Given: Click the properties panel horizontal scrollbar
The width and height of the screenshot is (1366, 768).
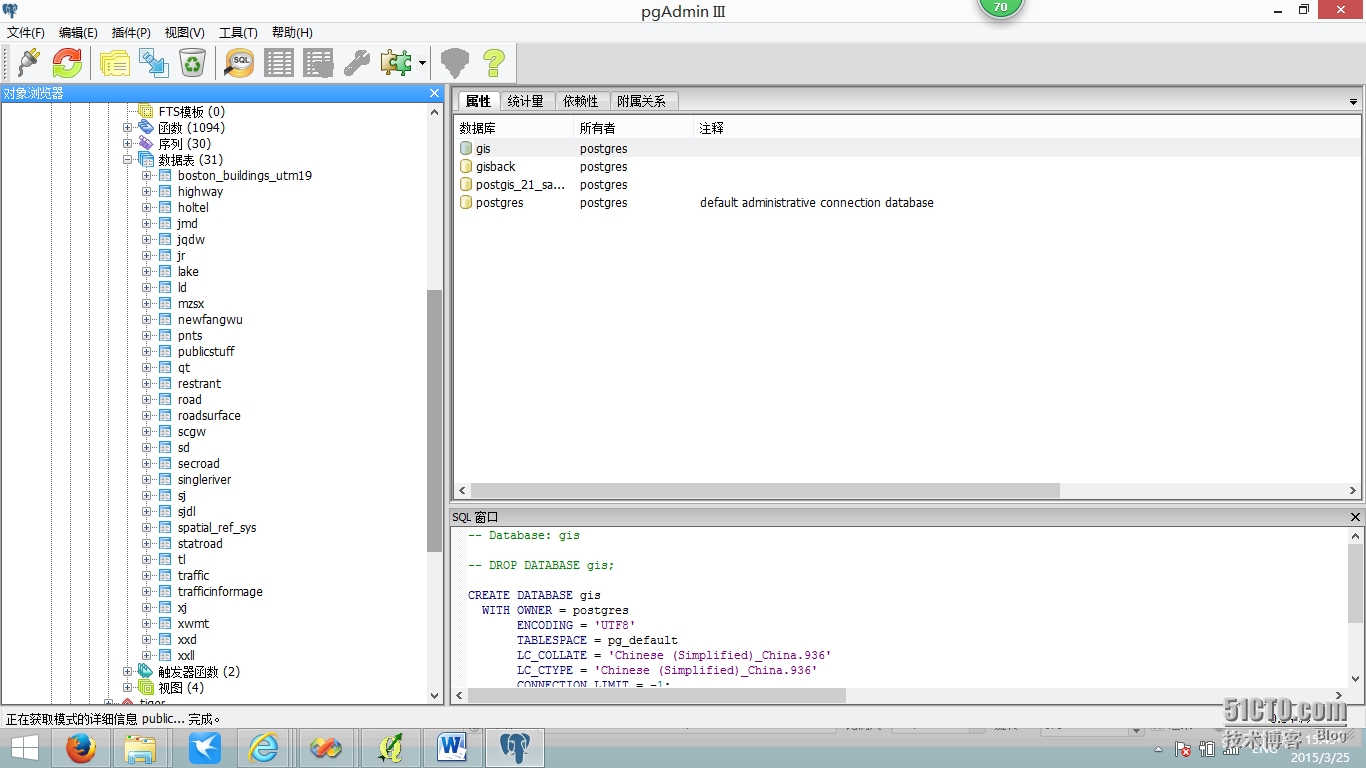Looking at the screenshot, I should [765, 491].
